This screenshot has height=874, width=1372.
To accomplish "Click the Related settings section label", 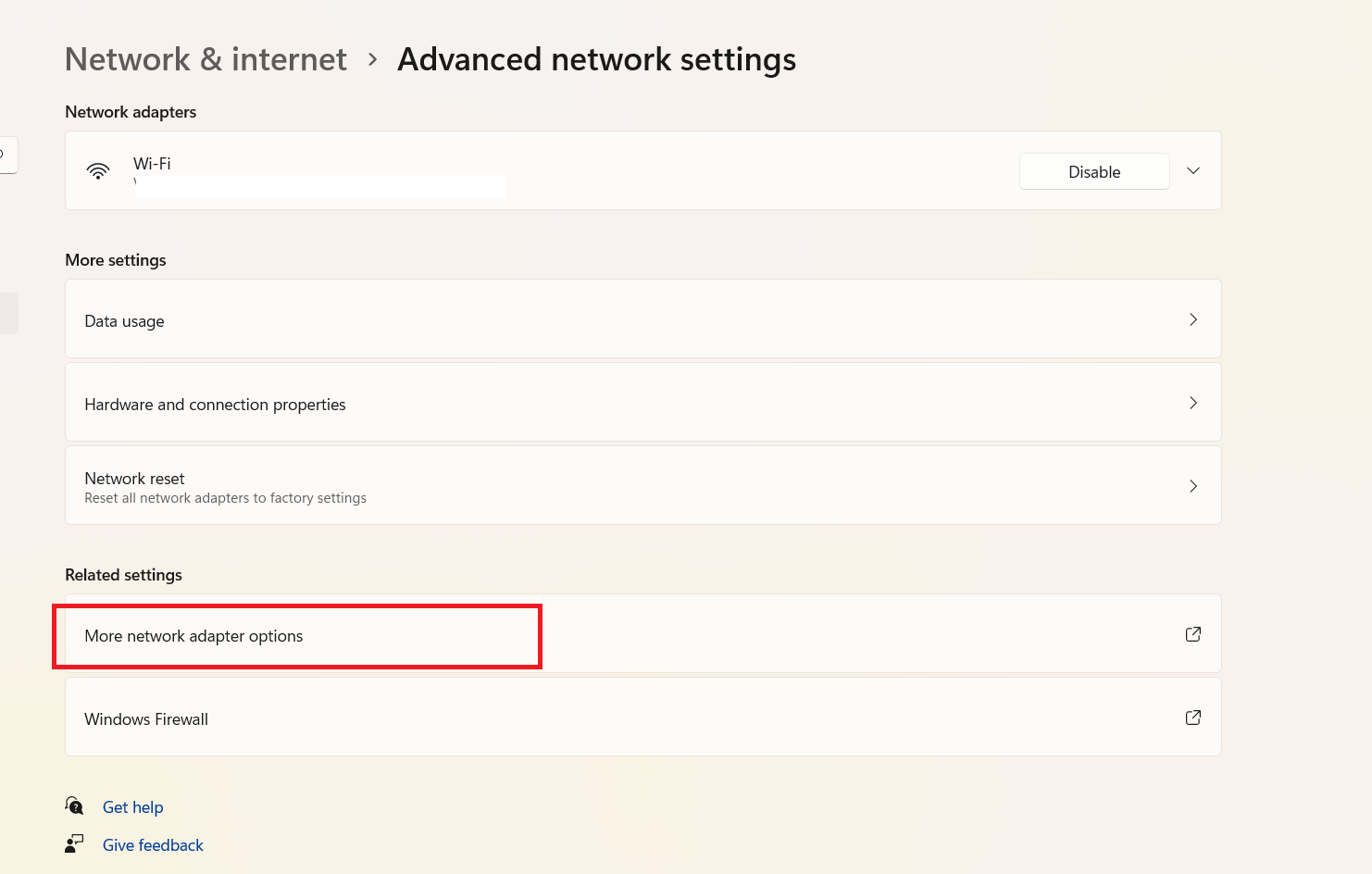I will (x=123, y=575).
